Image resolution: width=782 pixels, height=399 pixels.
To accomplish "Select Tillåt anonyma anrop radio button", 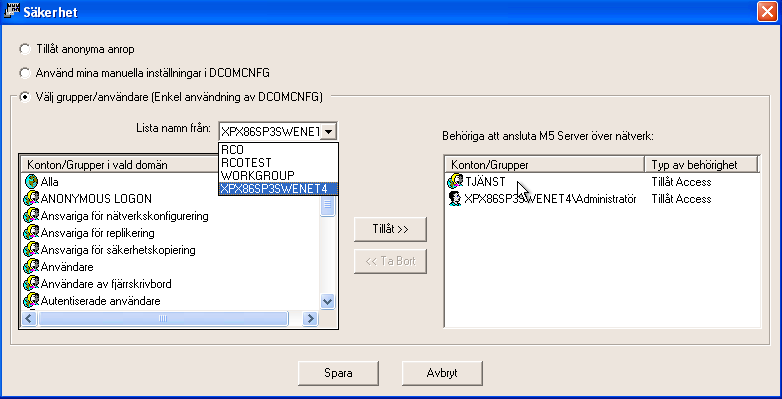I will pyautogui.click(x=24, y=49).
